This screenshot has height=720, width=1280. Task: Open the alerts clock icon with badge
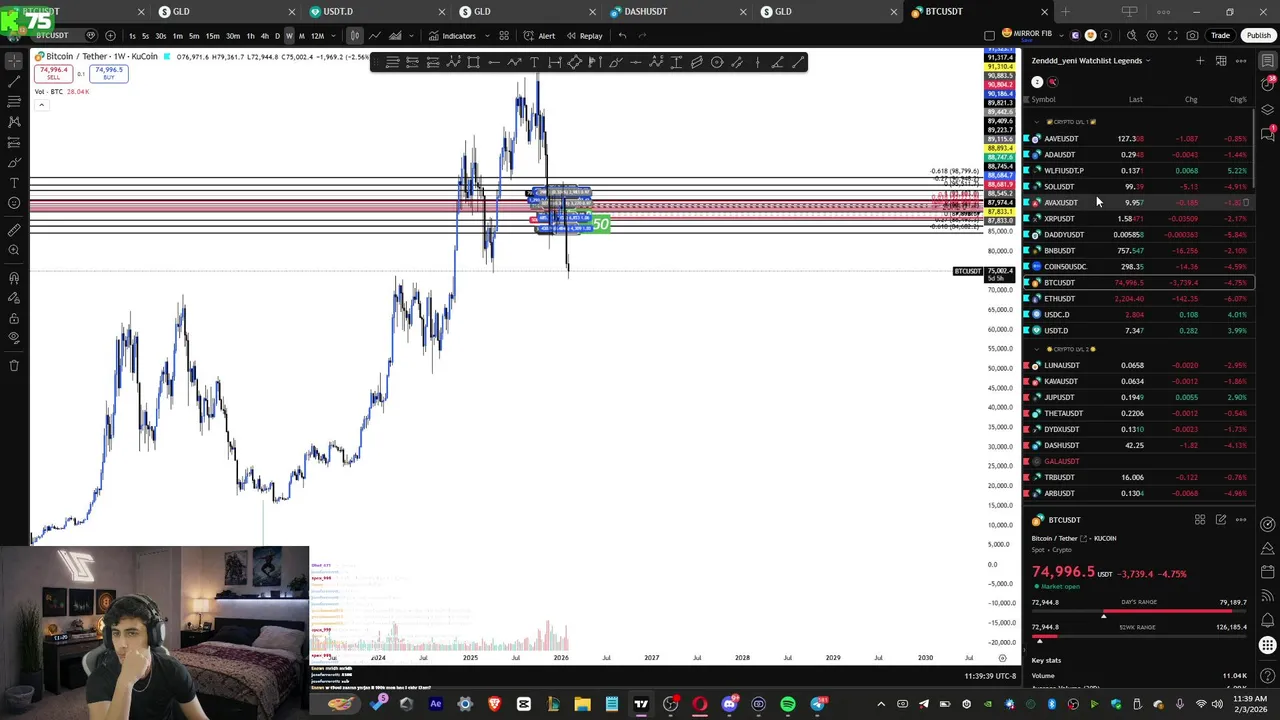pyautogui.click(x=1268, y=85)
